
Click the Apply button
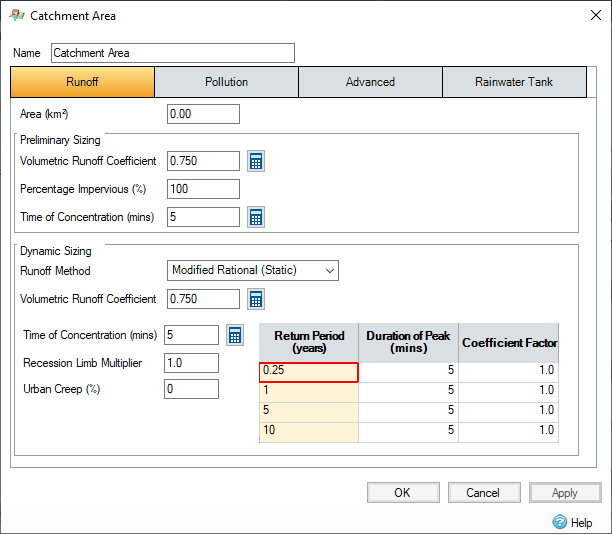click(x=565, y=493)
